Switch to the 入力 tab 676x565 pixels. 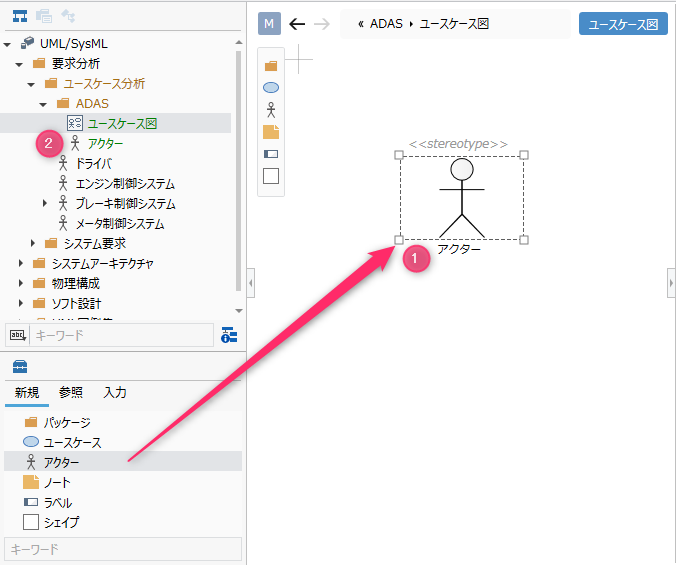(115, 393)
